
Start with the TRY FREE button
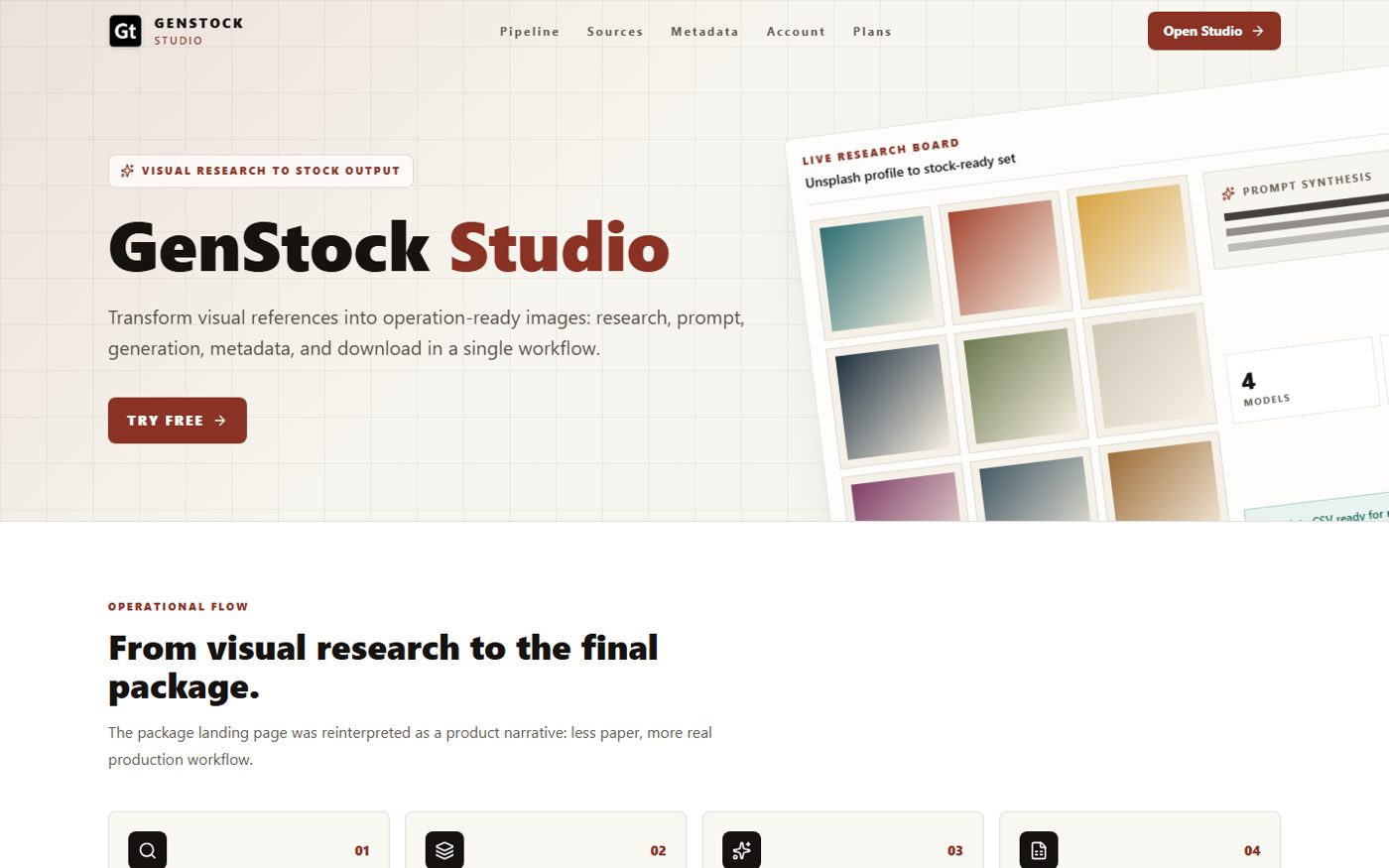pyautogui.click(x=178, y=421)
